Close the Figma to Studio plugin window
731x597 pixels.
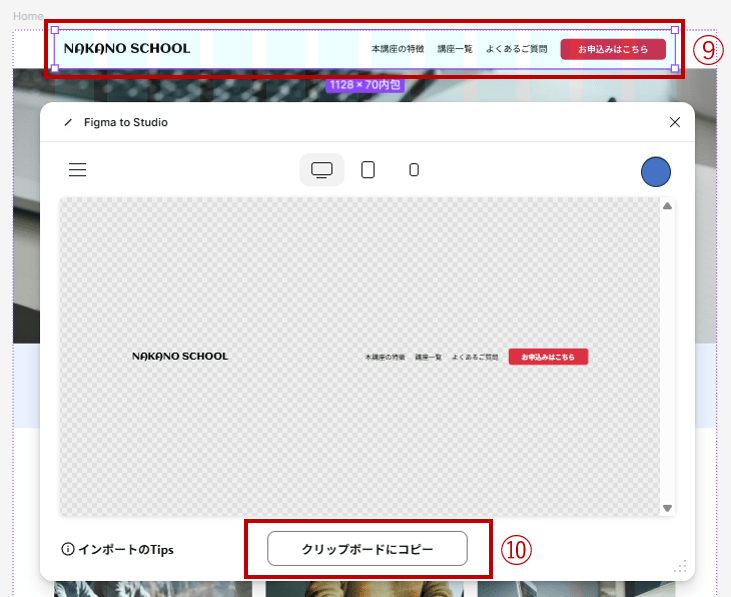coord(675,122)
